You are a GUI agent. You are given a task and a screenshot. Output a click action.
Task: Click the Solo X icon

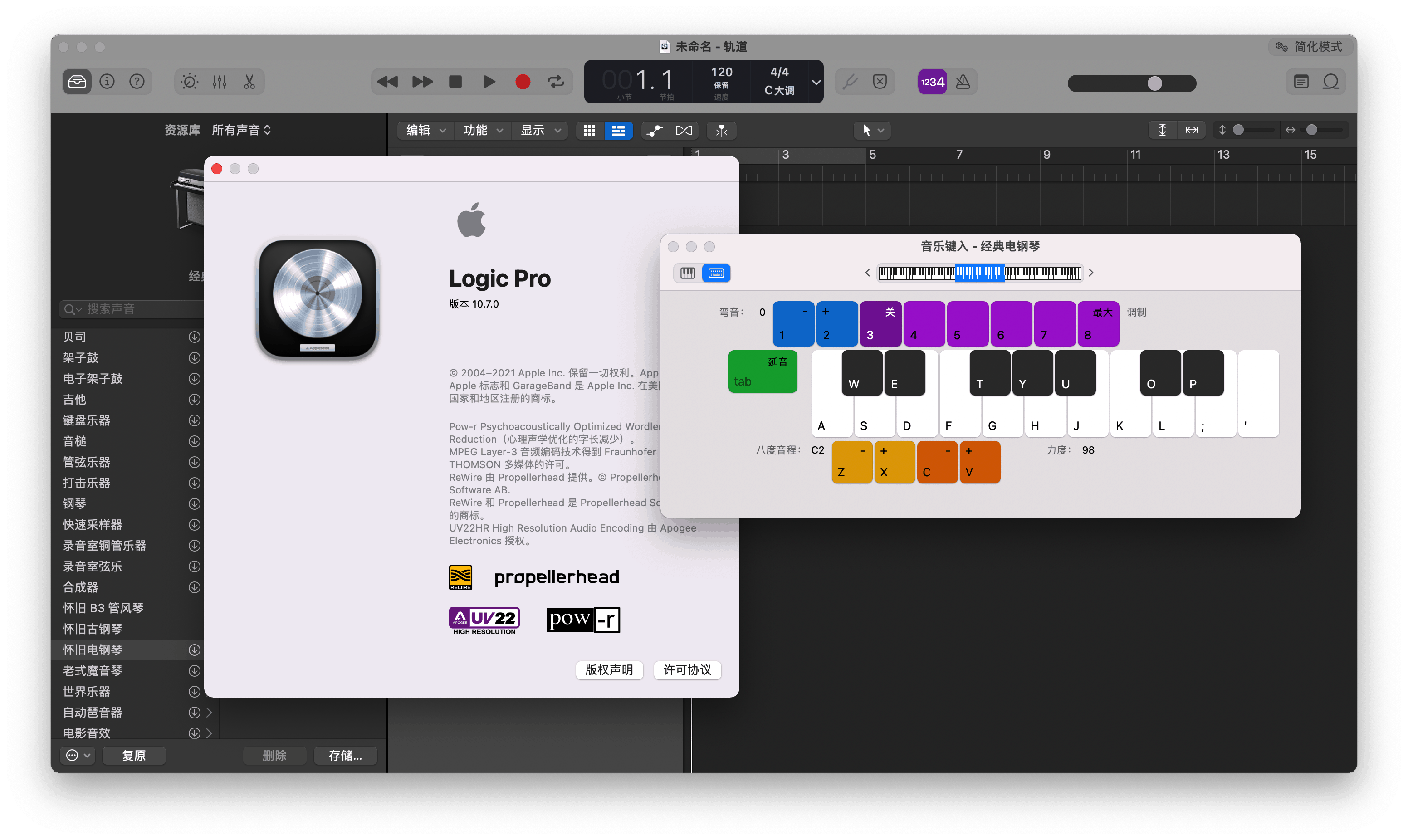[880, 82]
